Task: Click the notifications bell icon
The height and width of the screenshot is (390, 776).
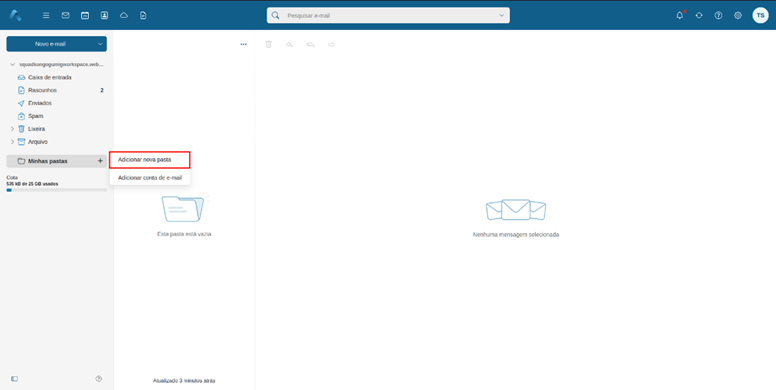Action: pos(680,15)
